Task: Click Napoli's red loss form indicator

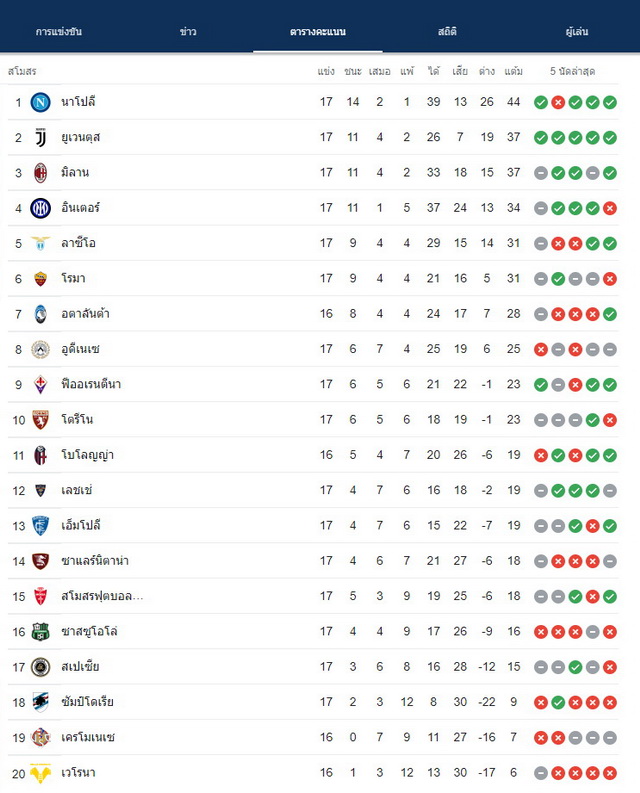Action: (558, 103)
